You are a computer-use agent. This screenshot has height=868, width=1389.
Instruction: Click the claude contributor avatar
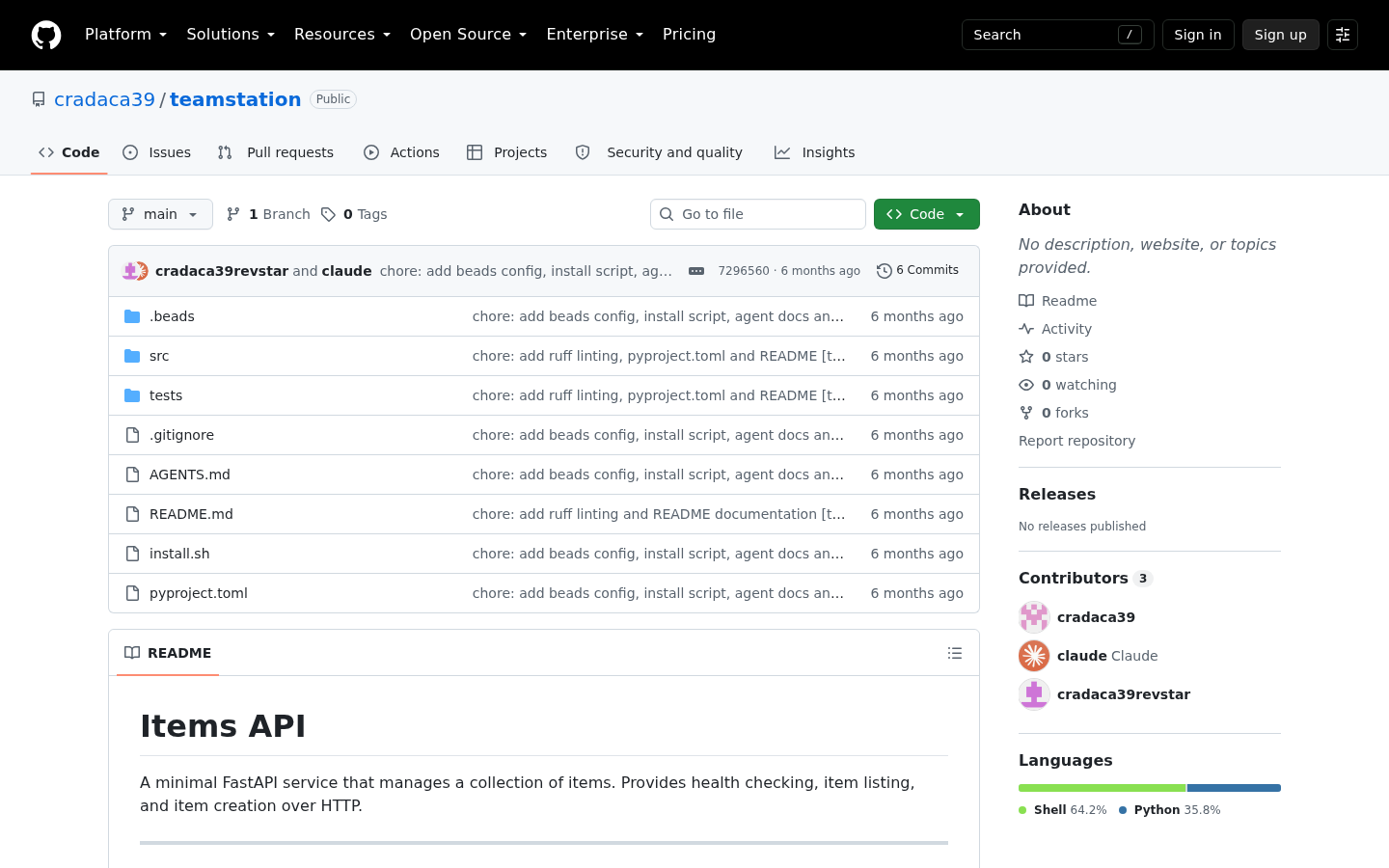pyautogui.click(x=1034, y=656)
